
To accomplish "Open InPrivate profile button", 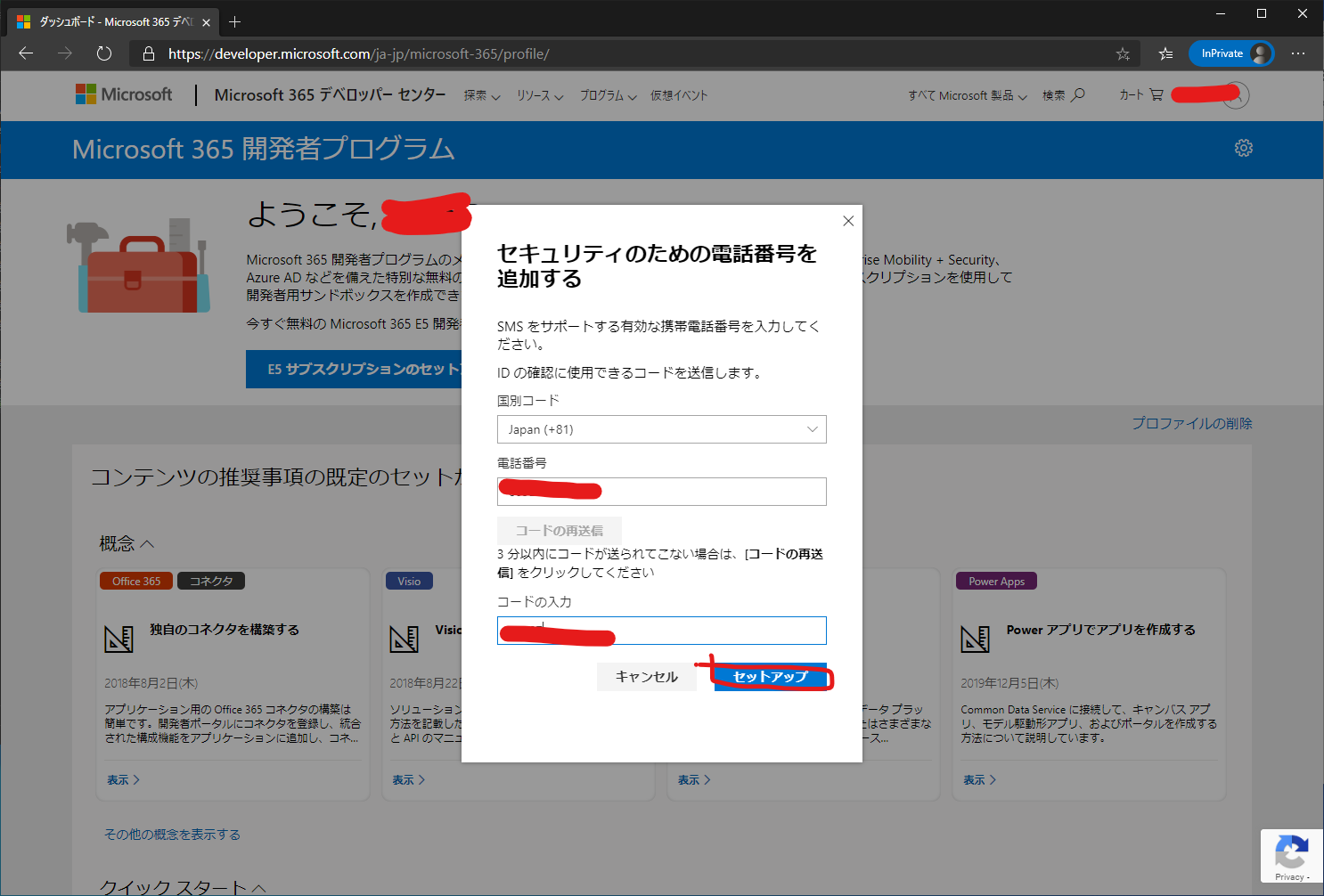I will (1231, 53).
